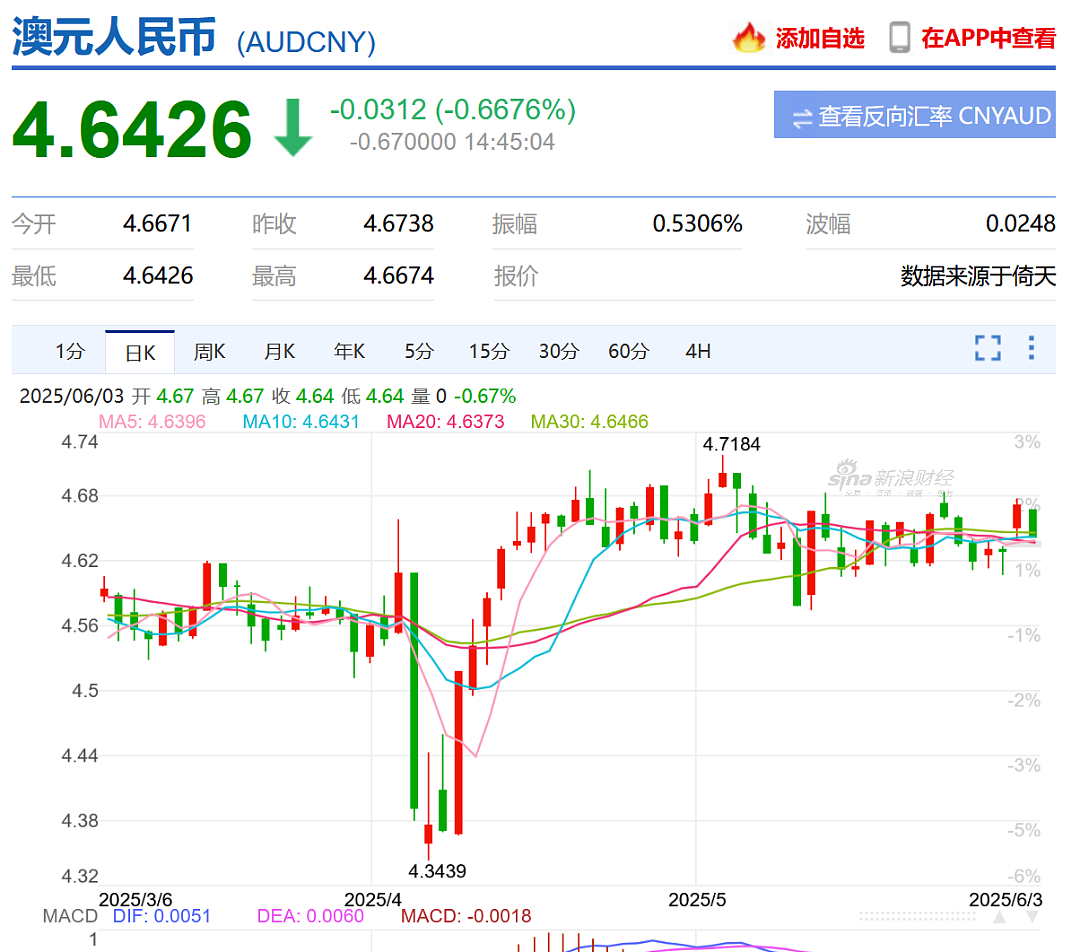Click the 今开 value 4.6671
1080x952 pixels.
click(158, 224)
